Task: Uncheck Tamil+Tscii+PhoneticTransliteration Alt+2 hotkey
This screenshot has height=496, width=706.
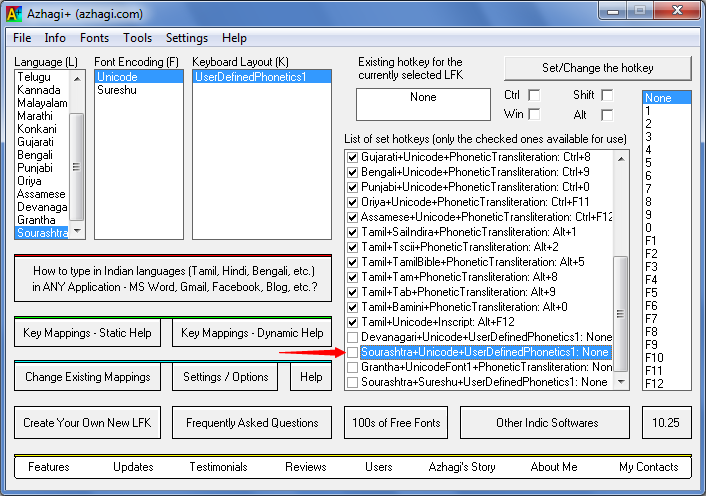Action: pos(353,247)
